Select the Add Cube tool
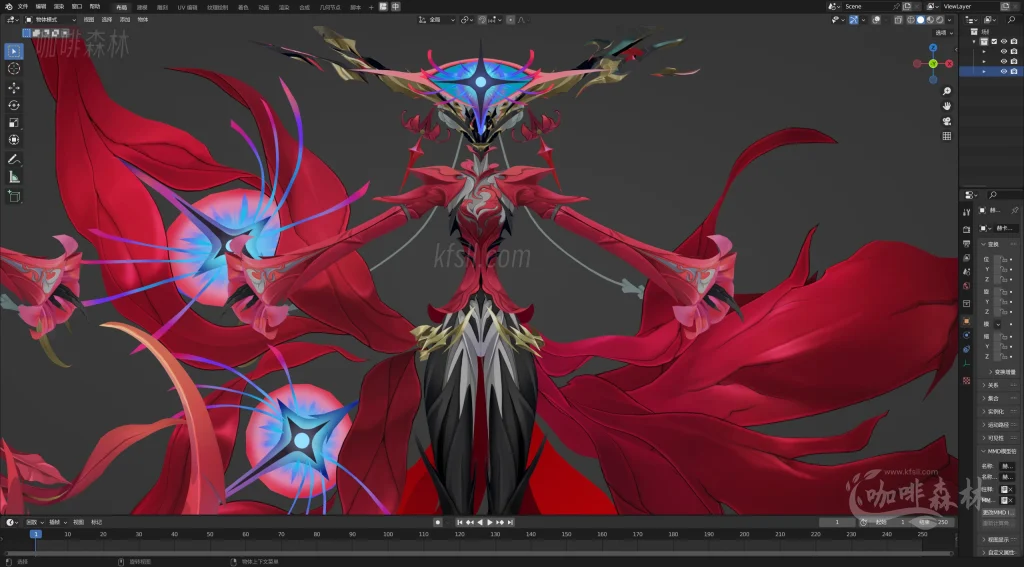Viewport: 1024px width, 567px height. tap(14, 196)
